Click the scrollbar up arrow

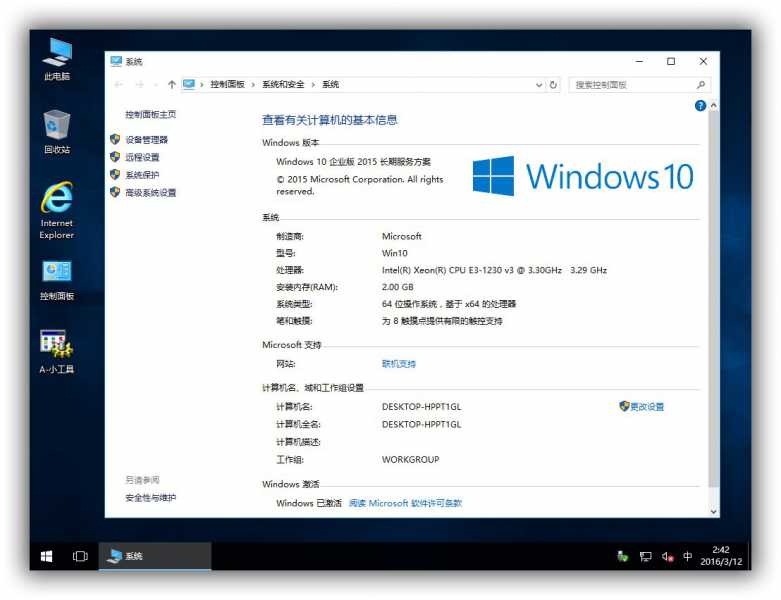click(713, 106)
